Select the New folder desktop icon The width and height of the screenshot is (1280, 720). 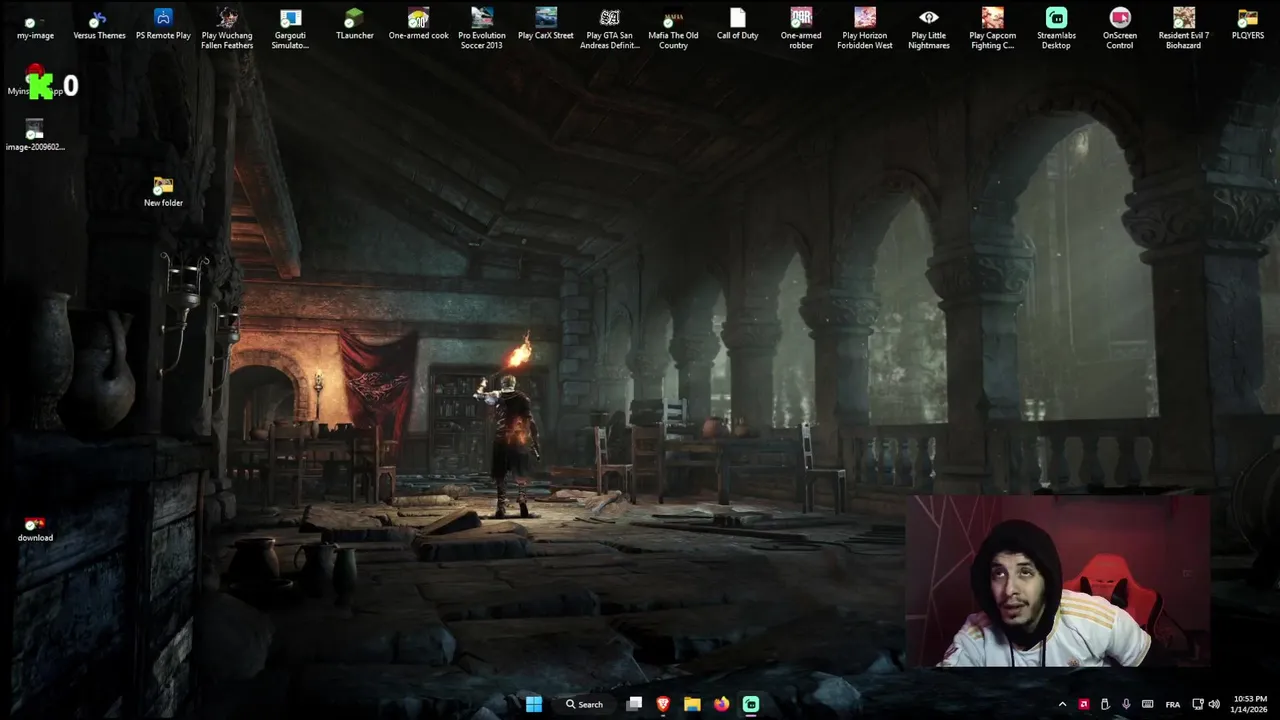[x=163, y=192]
